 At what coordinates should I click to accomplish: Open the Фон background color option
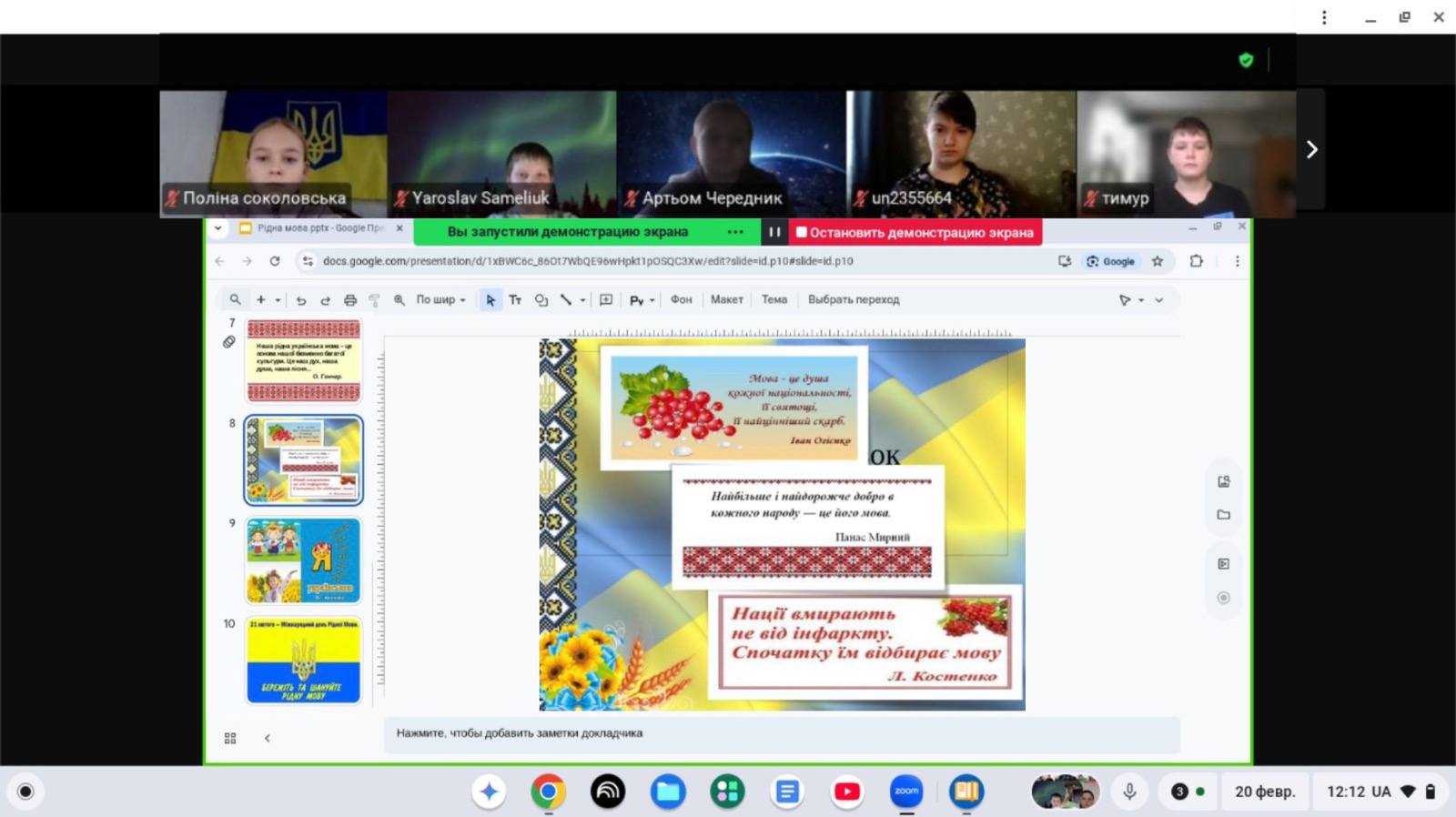681,299
